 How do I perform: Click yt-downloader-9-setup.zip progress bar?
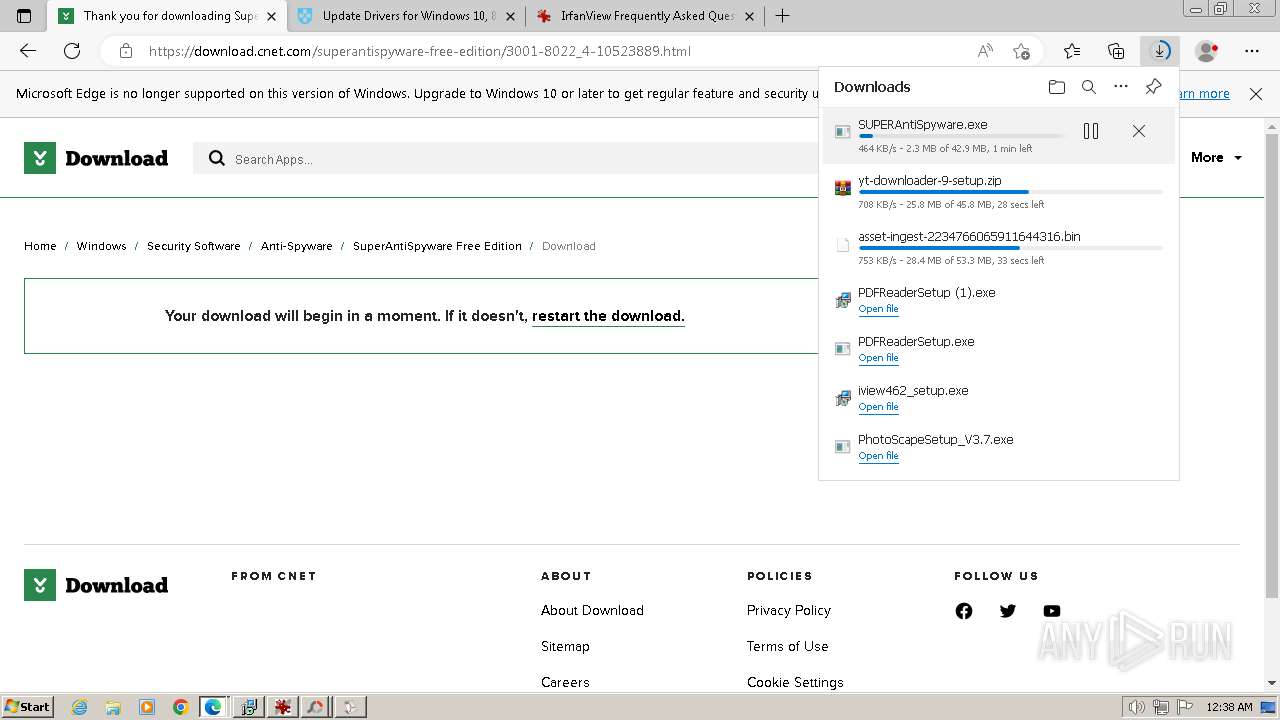1010,192
